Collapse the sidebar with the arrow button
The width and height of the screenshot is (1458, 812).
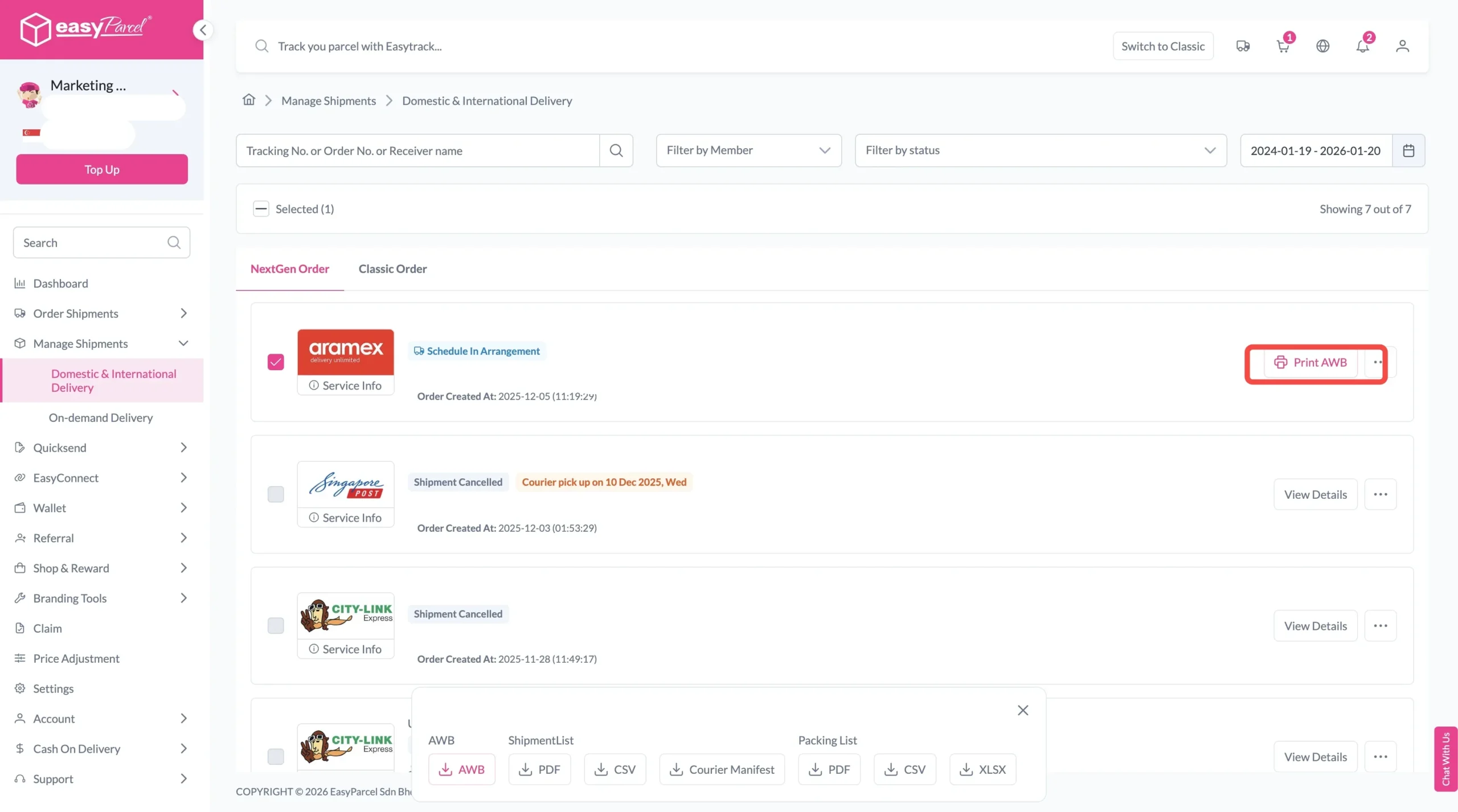(x=203, y=30)
